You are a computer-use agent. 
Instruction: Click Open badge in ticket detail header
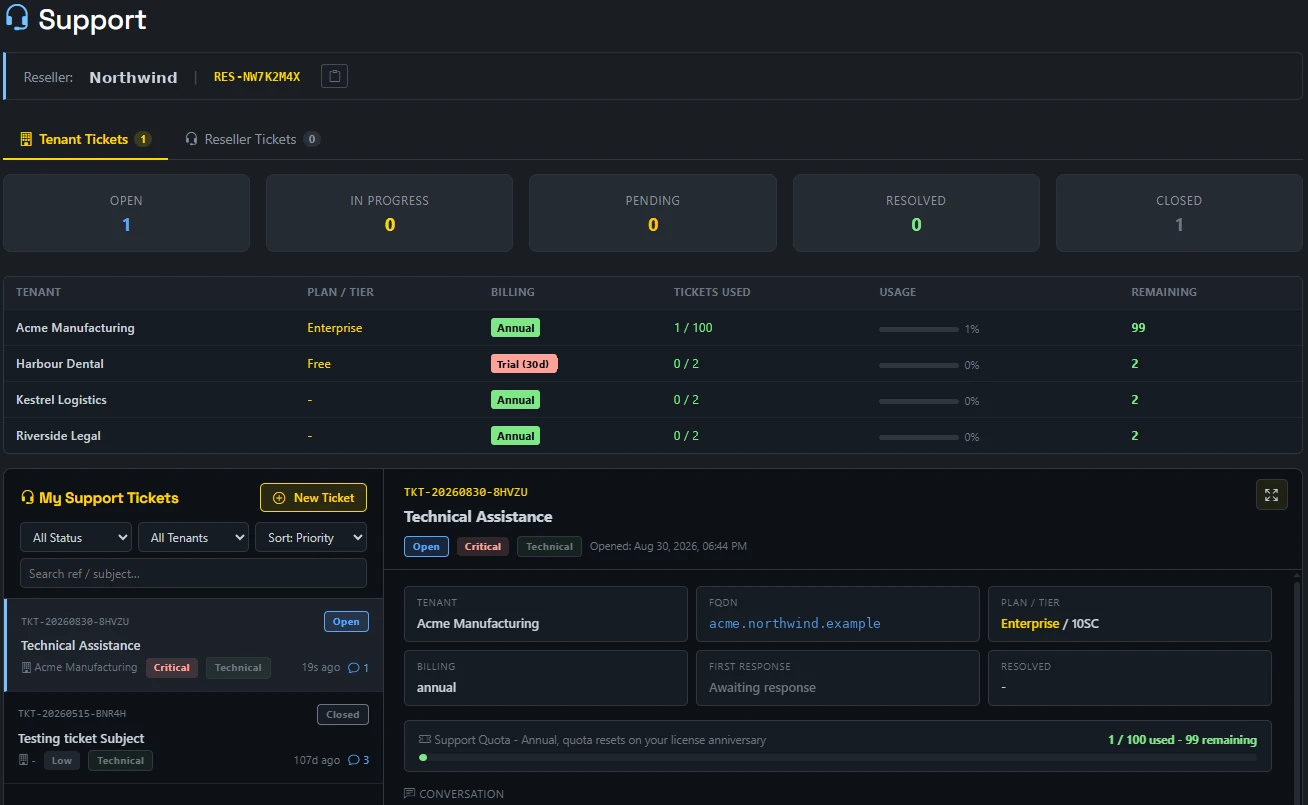(x=426, y=546)
